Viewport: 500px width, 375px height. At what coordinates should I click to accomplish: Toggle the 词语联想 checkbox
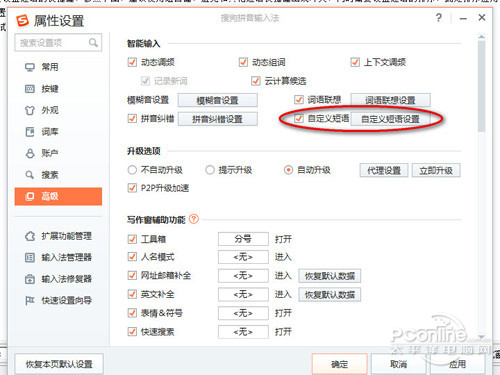[299, 99]
